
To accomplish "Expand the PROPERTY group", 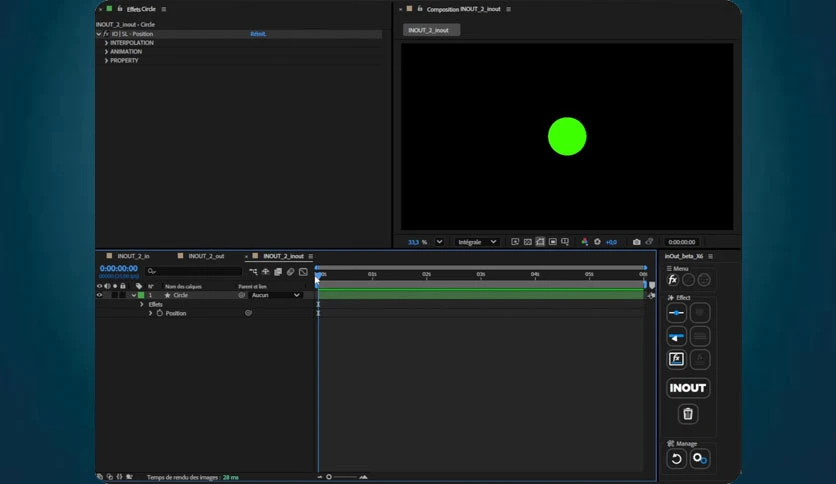I will pos(106,61).
